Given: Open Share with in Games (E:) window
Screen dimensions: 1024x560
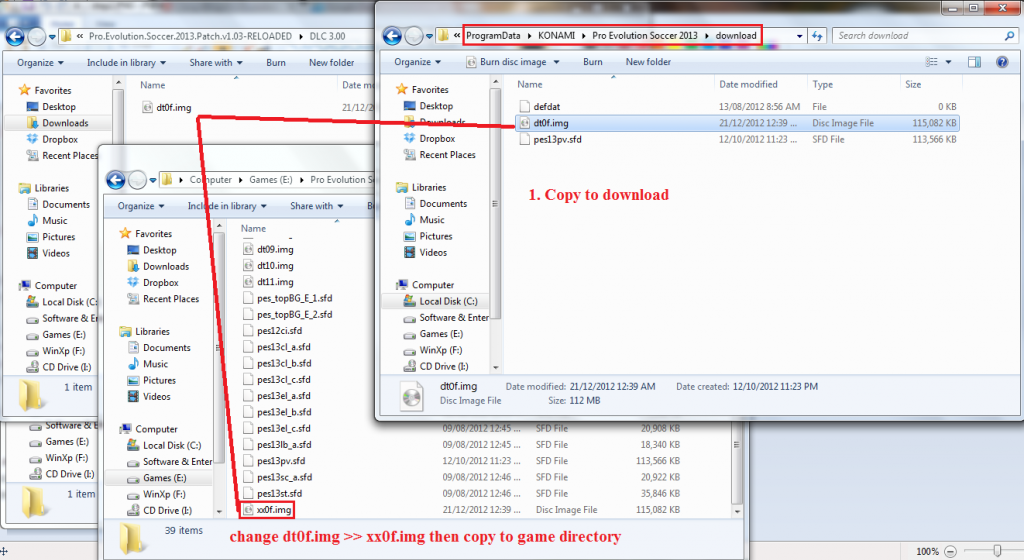Looking at the screenshot, I should 316,206.
